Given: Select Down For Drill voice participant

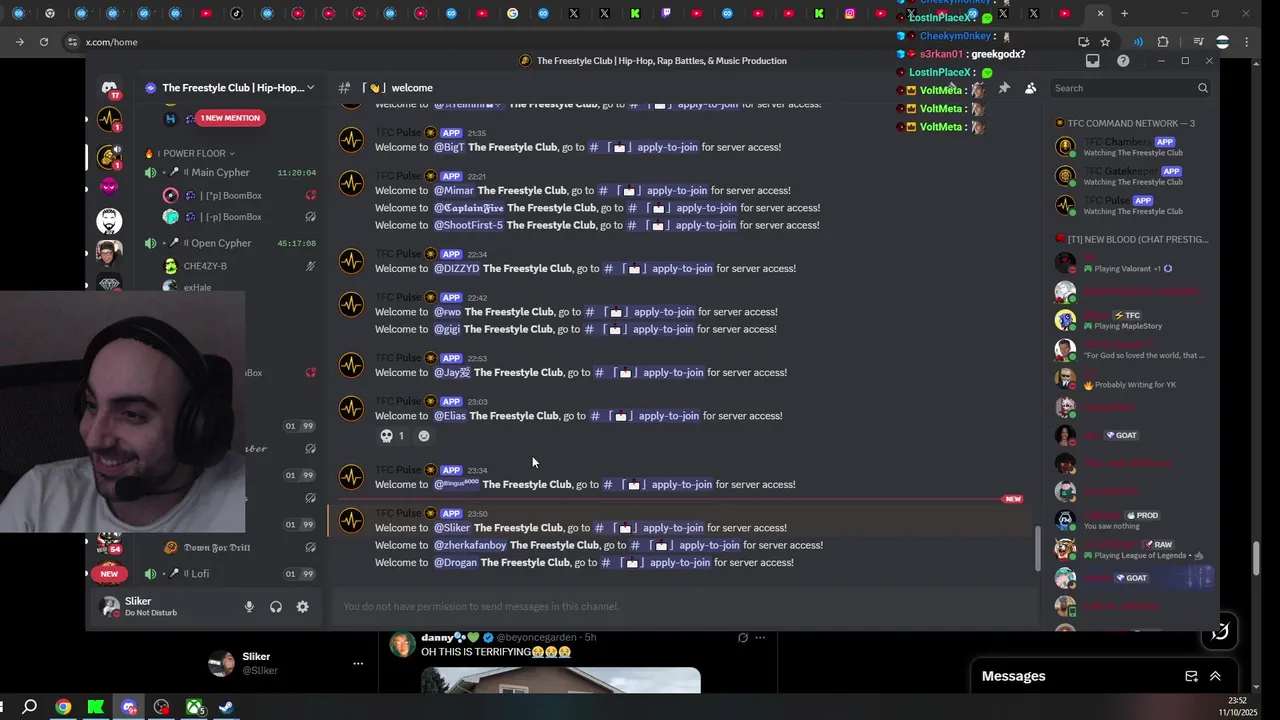Looking at the screenshot, I should (x=217, y=548).
